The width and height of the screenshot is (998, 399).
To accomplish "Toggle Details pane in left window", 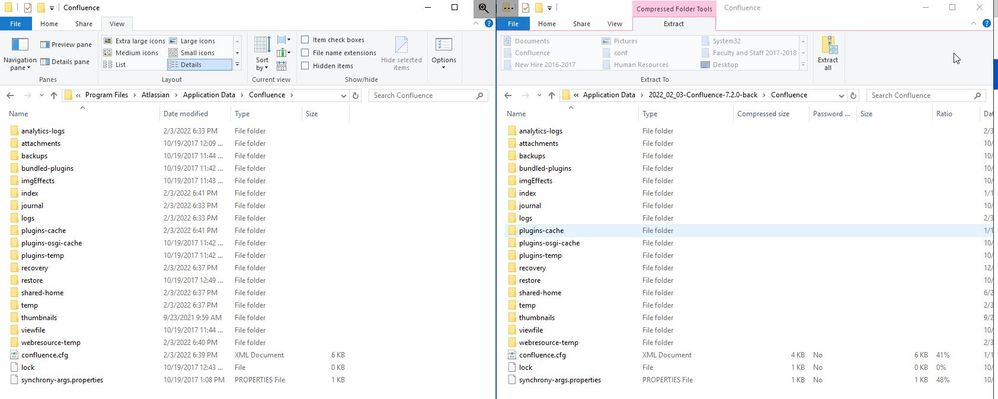I will (65, 62).
